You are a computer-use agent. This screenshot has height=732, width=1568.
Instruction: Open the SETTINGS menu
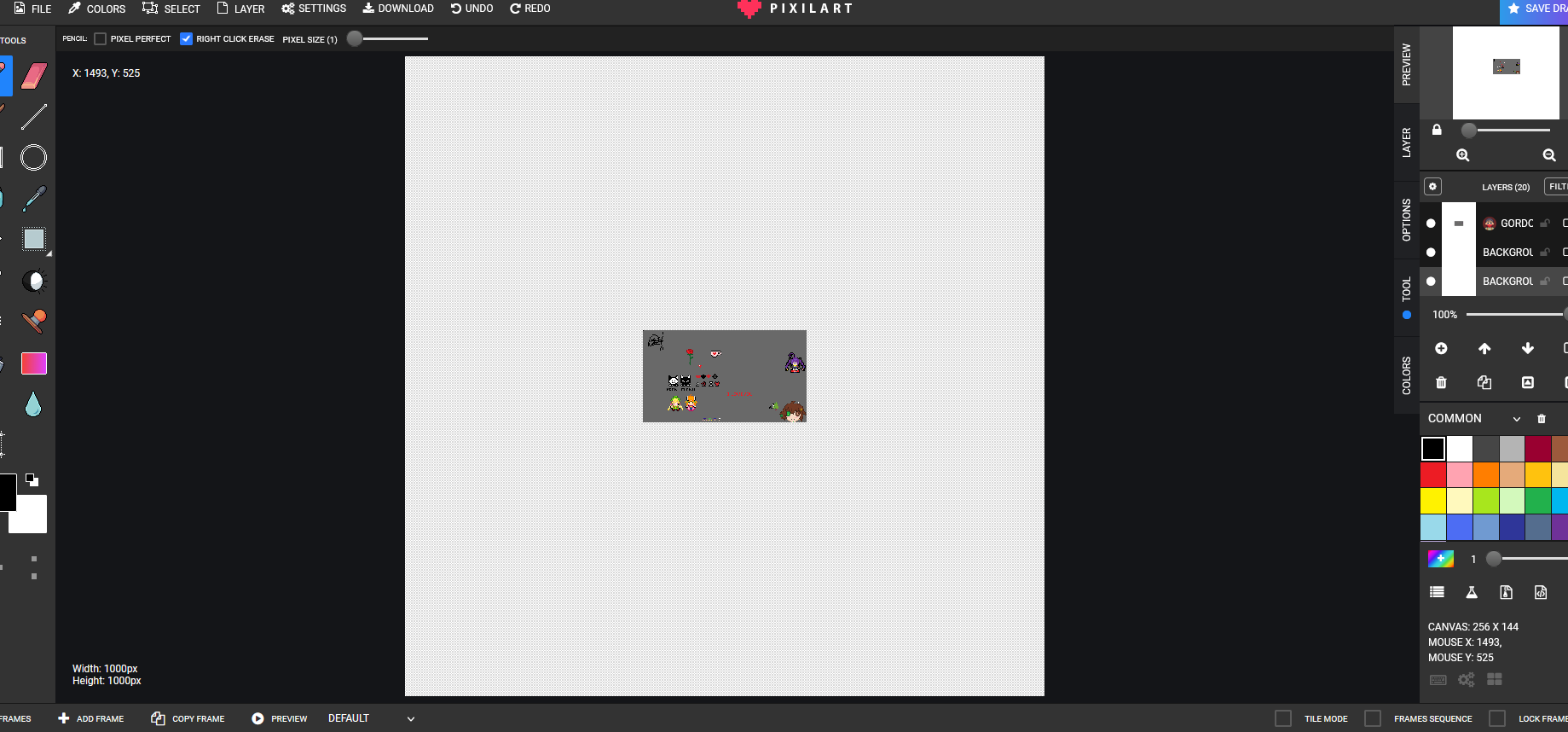click(314, 9)
